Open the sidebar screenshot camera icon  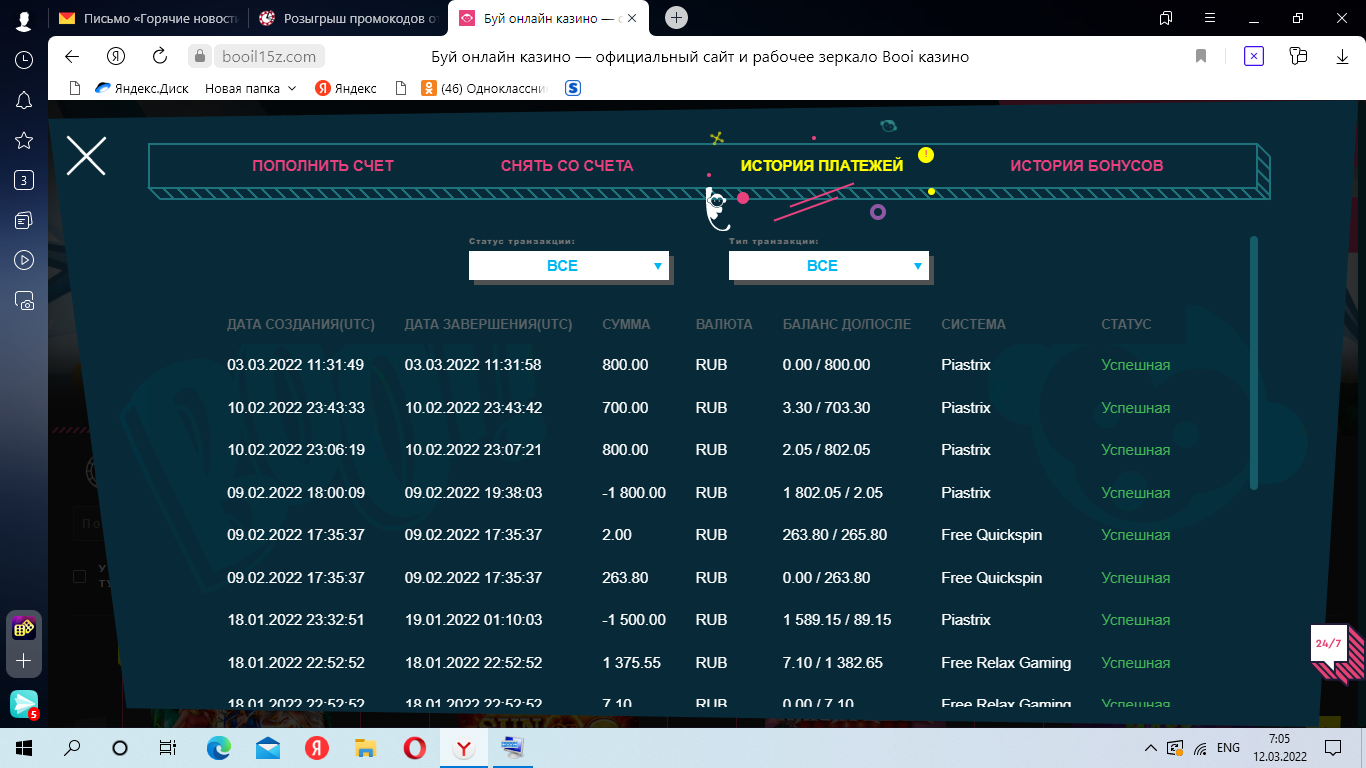tap(24, 300)
